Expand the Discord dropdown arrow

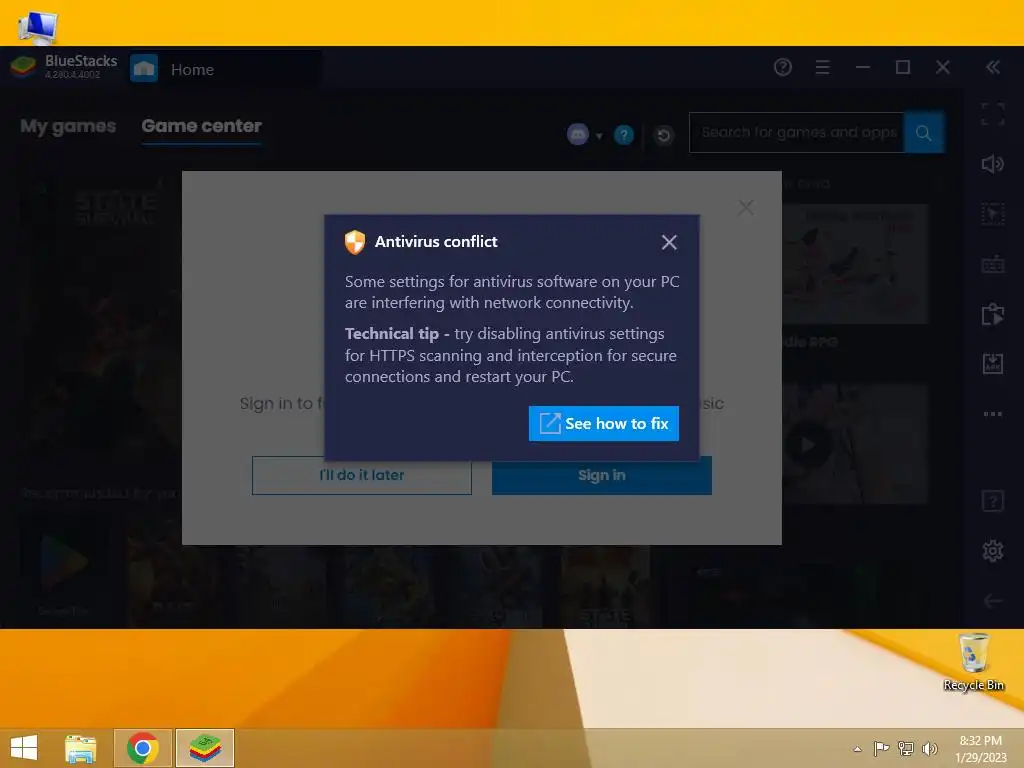pos(599,136)
